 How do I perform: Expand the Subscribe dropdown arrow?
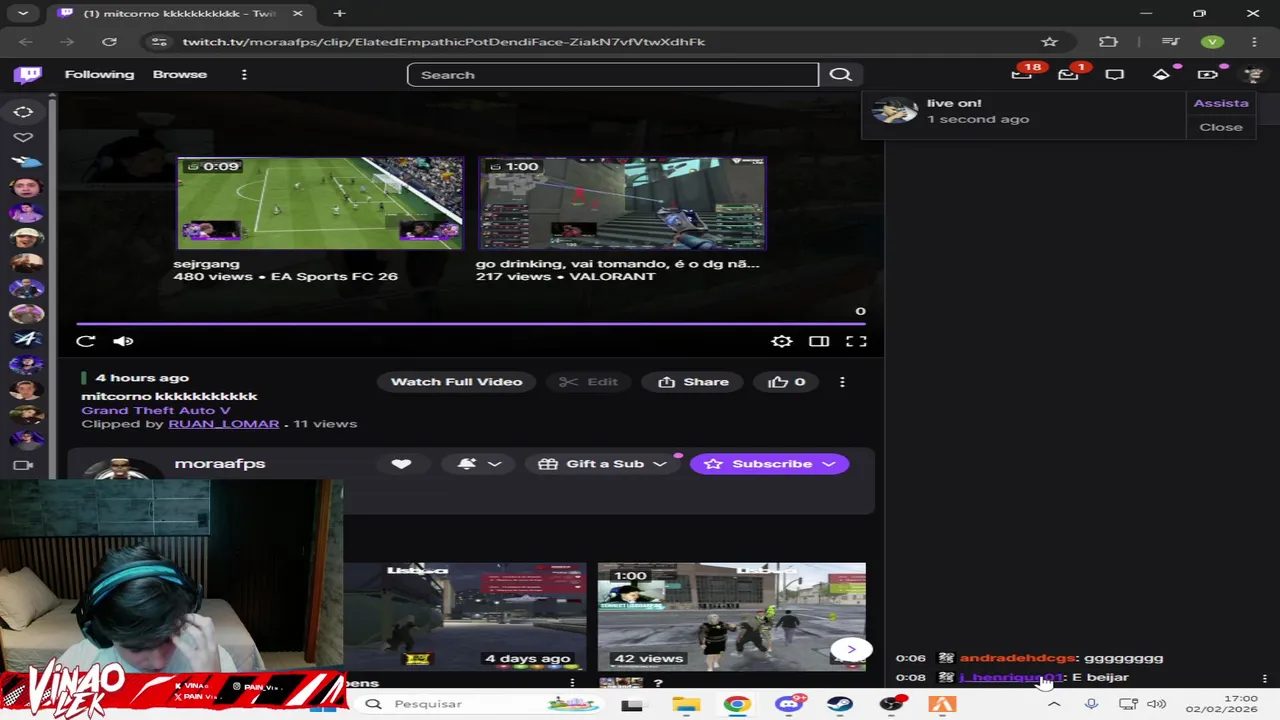pos(829,464)
